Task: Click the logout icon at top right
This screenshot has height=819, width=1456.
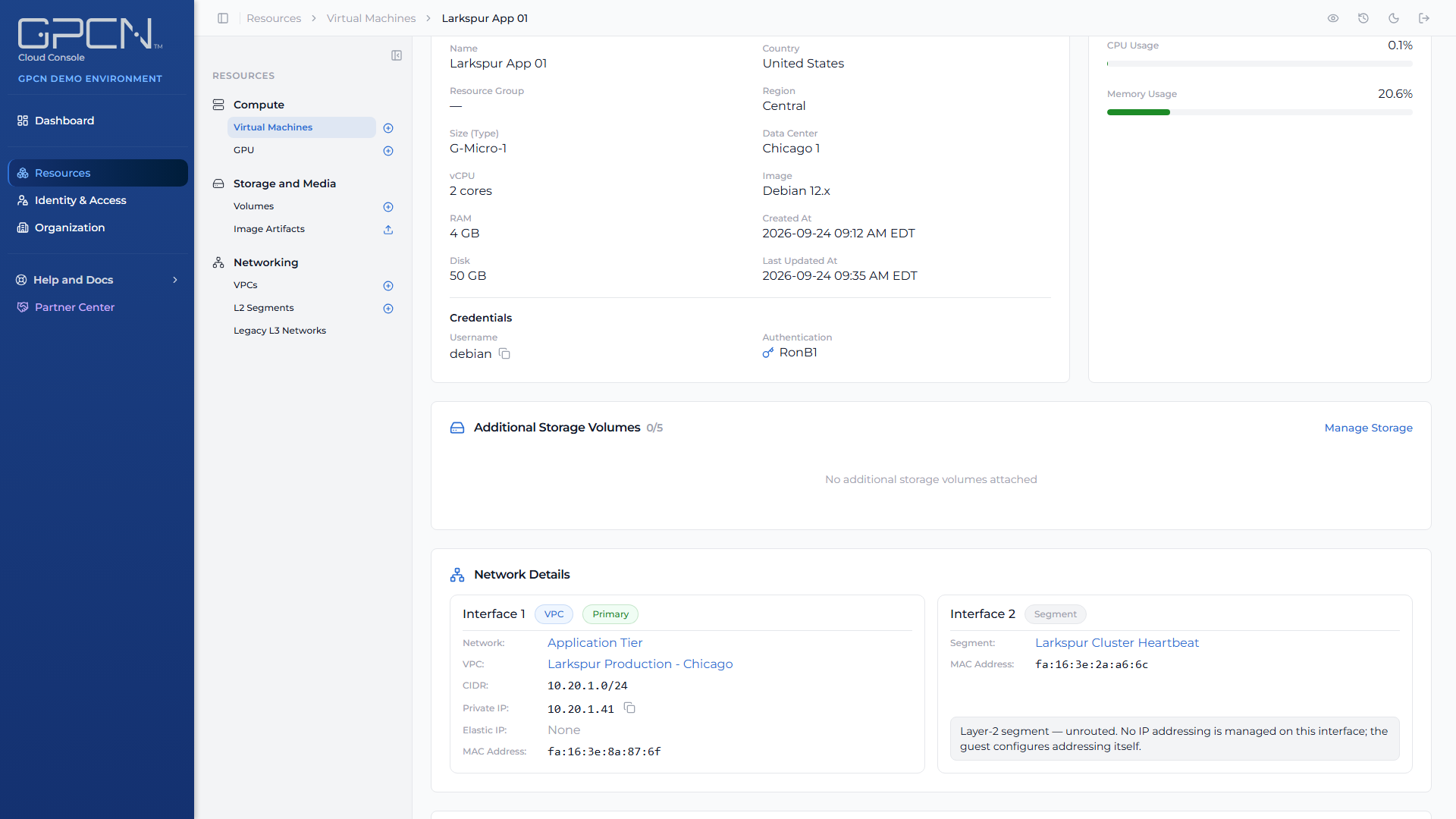Action: 1424,18
